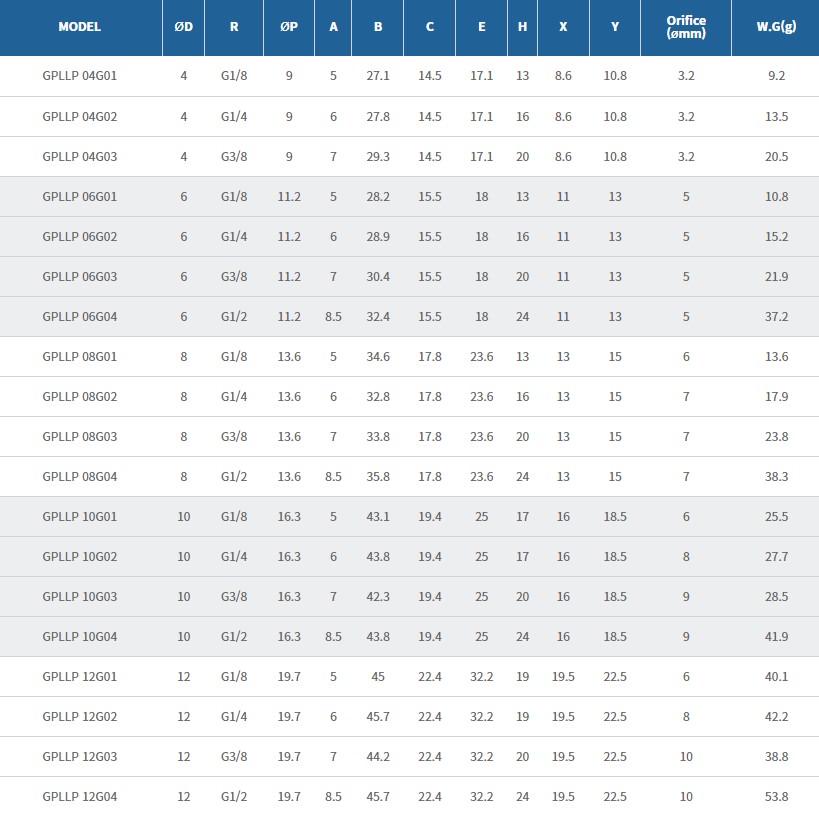Select the weight value 9.2
Image resolution: width=819 pixels, height=813 pixels.
coord(776,76)
